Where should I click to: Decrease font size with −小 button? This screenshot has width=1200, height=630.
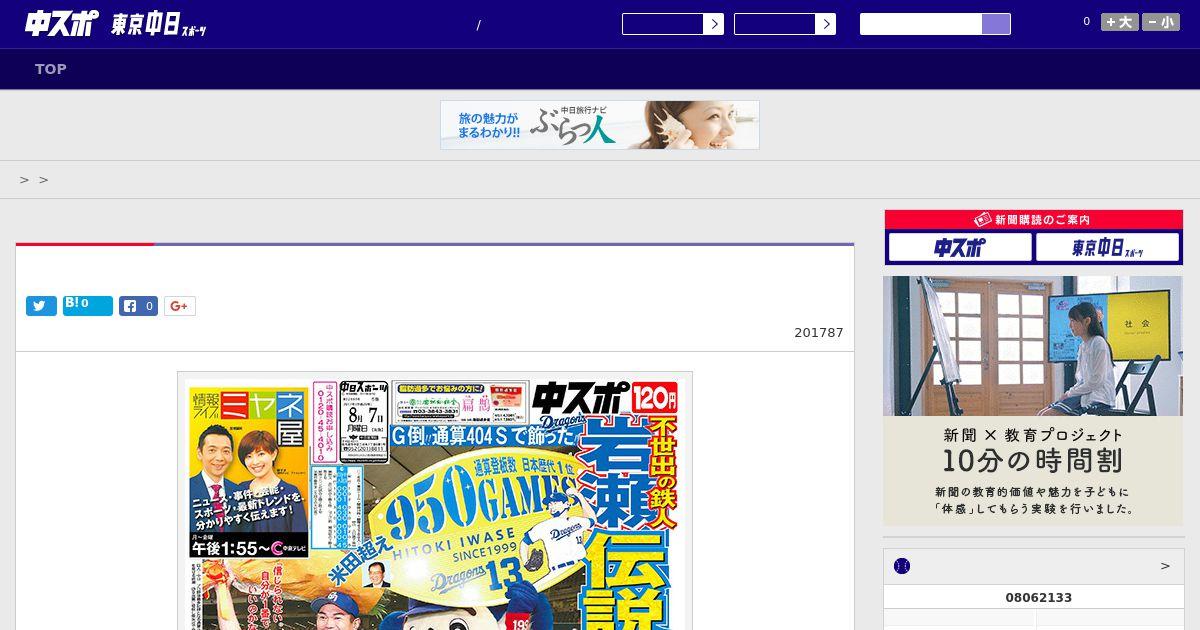click(x=1161, y=22)
